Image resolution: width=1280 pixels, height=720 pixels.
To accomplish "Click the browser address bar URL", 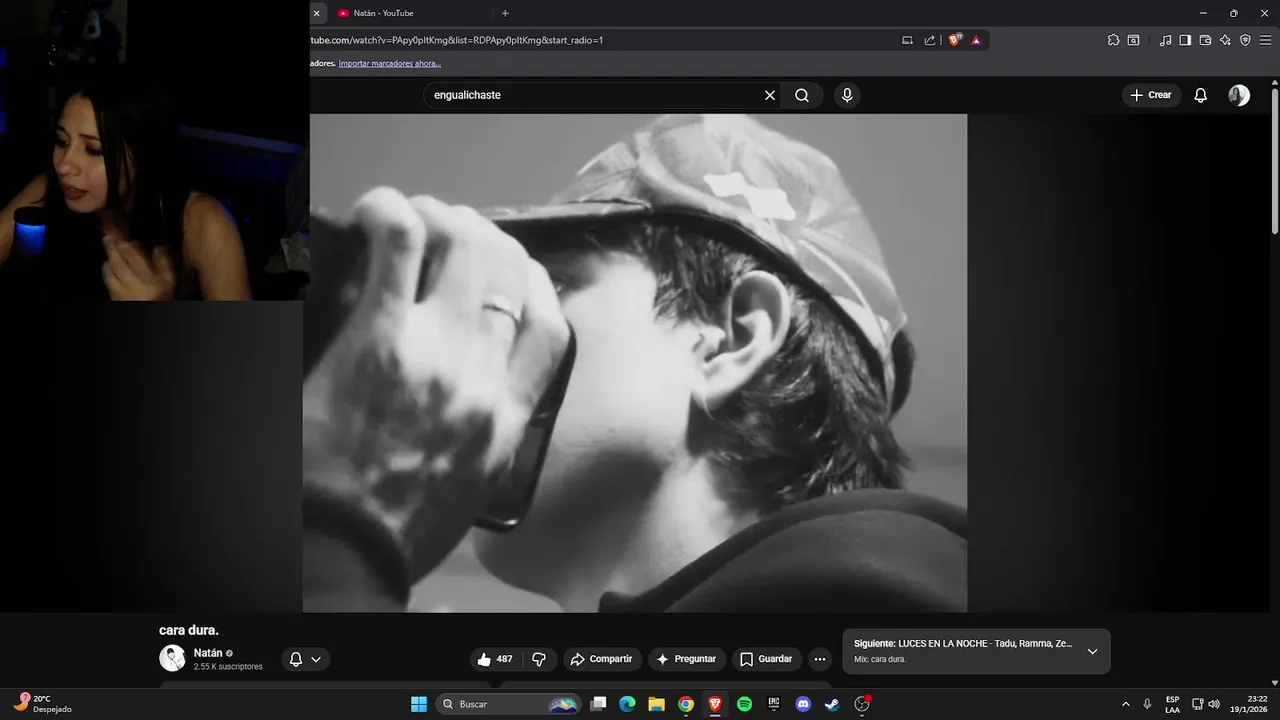I will pyautogui.click(x=456, y=40).
